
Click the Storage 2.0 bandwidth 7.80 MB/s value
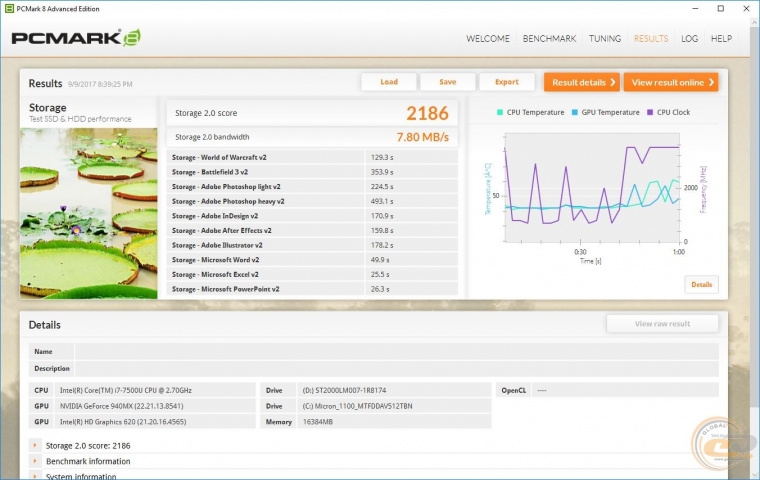click(423, 137)
